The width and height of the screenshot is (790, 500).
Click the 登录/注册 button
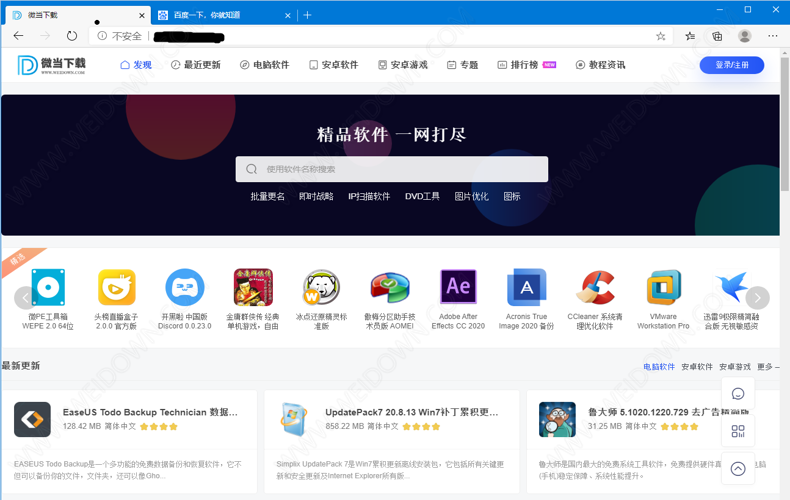pos(731,65)
